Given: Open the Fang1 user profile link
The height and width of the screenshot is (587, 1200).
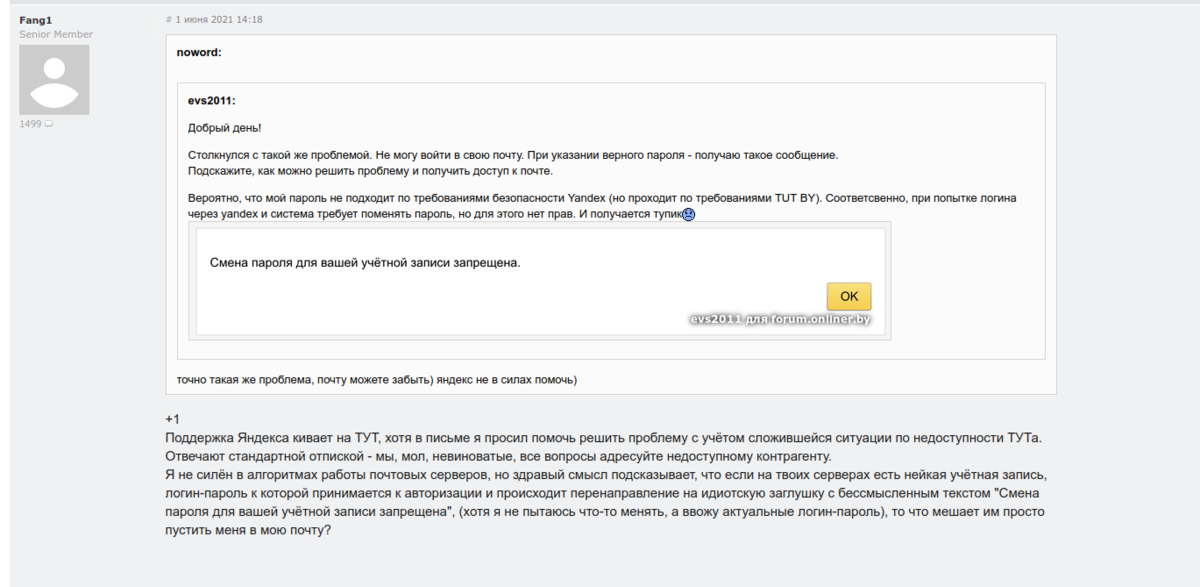Looking at the screenshot, I should click(35, 20).
